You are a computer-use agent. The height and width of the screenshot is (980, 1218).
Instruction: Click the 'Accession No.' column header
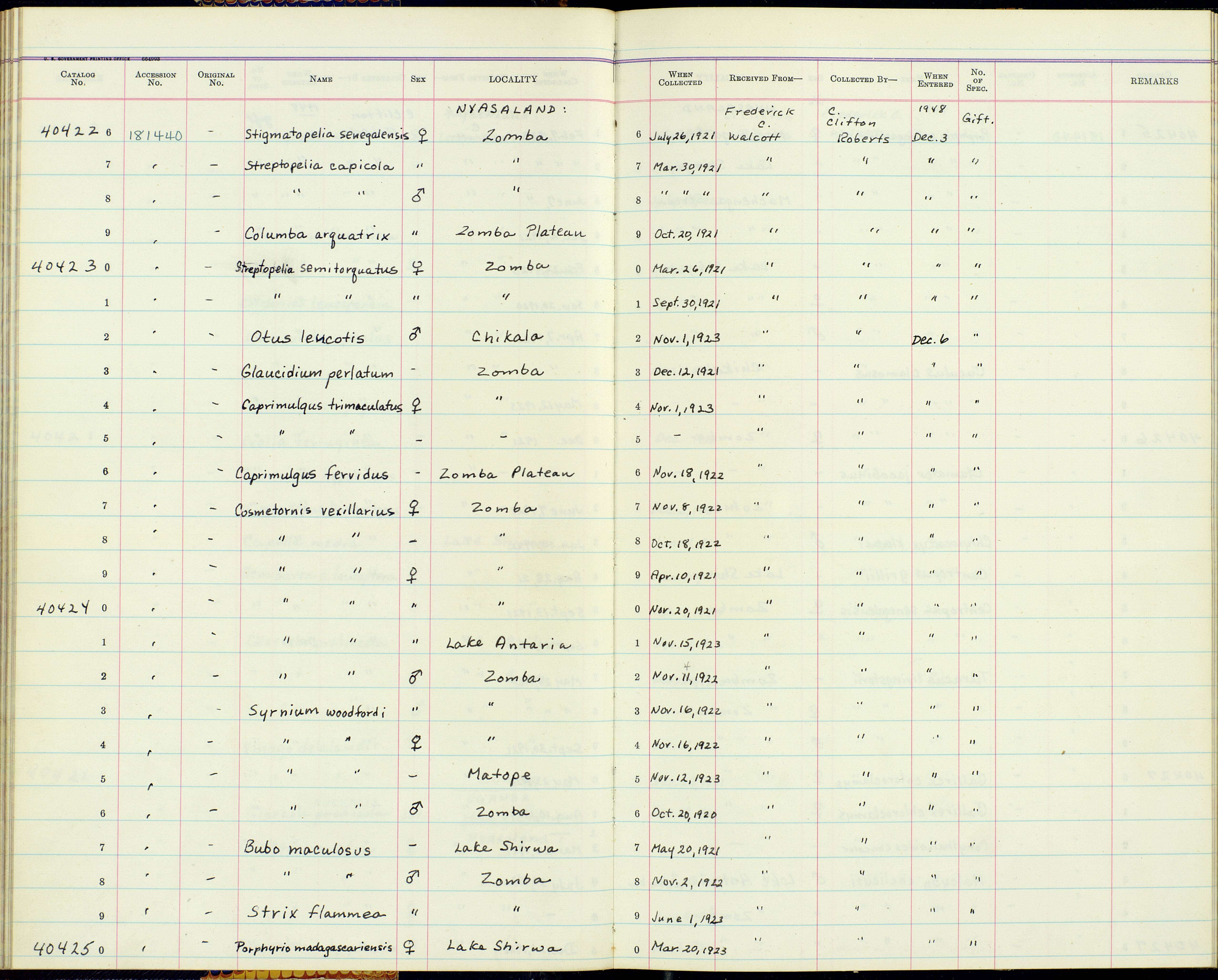click(155, 78)
